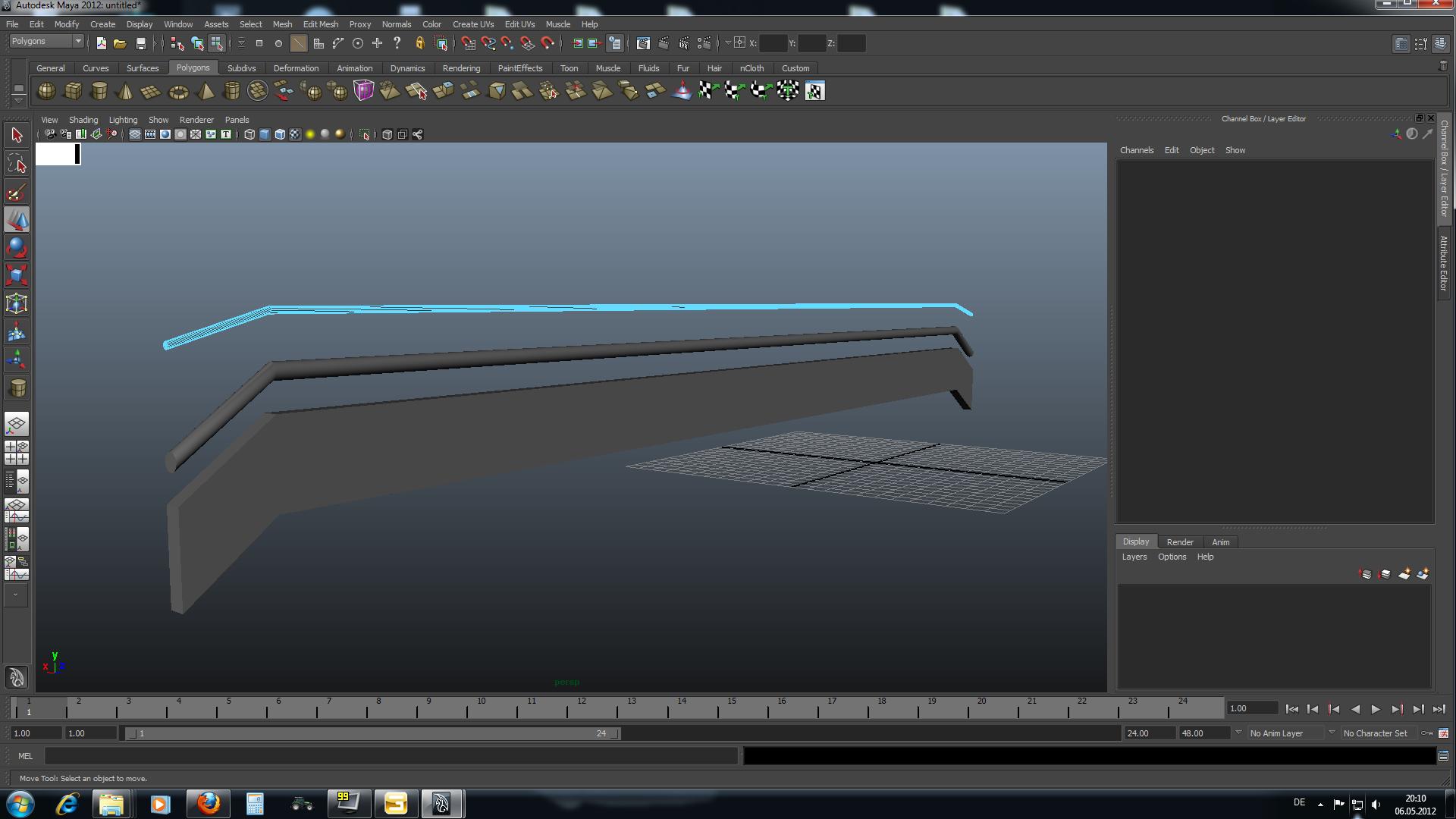Create a polygon cylinder from shelf
Viewport: 1456px width, 819px height.
(x=99, y=91)
